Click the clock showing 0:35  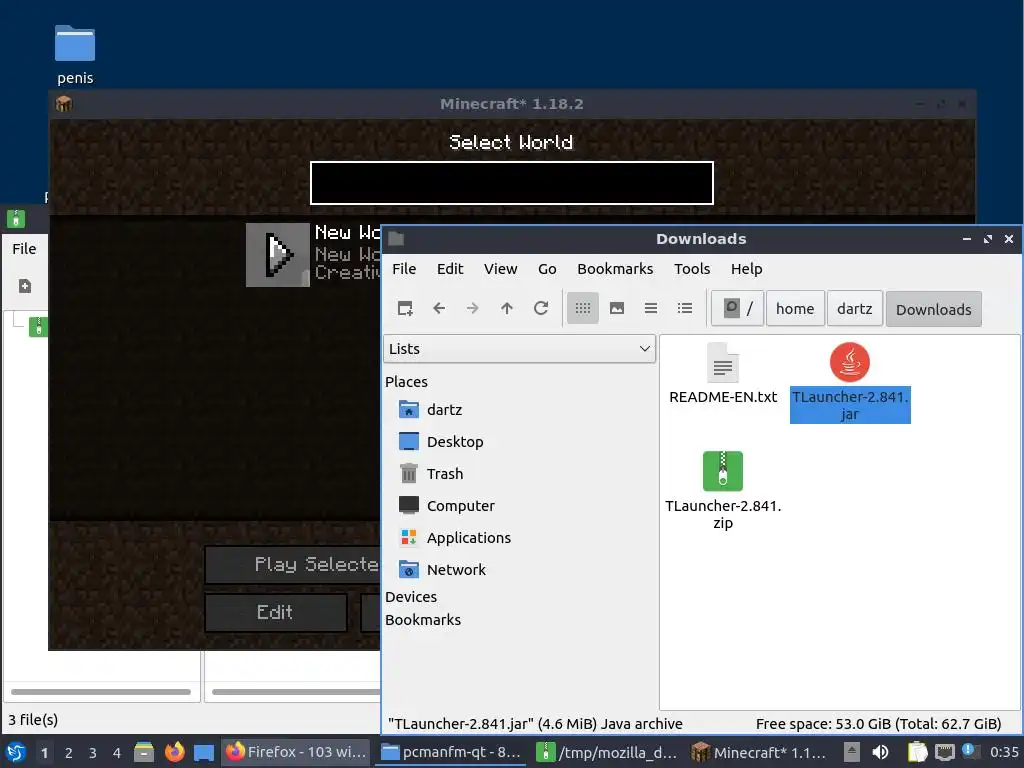1004,752
